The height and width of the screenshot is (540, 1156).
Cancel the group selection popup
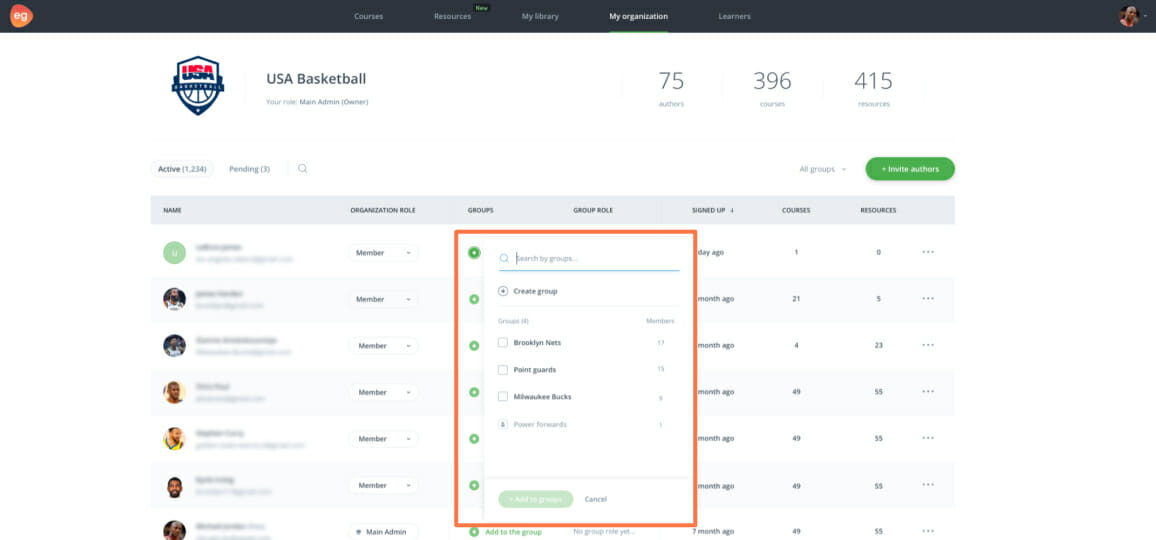596,499
